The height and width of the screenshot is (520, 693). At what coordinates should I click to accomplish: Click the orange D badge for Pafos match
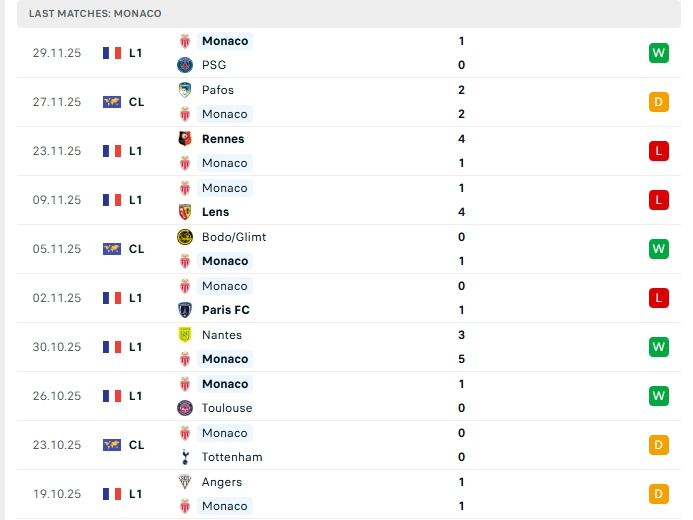[658, 102]
